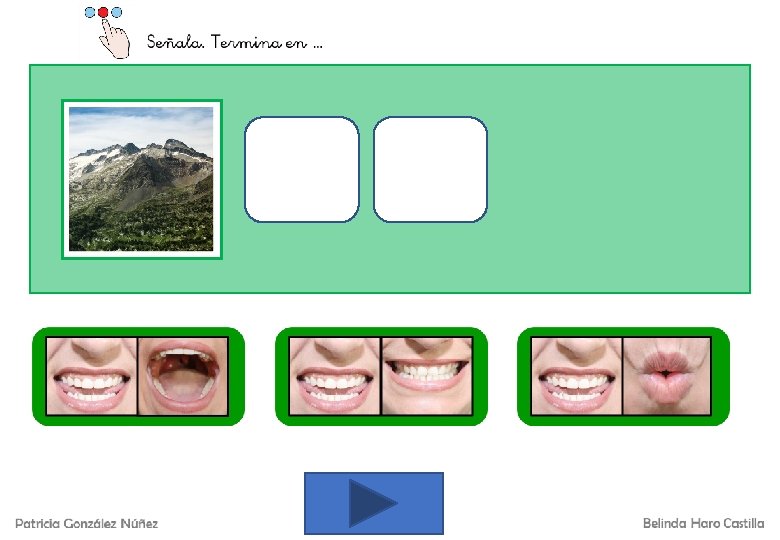Click the red dot above the hand
780x540 pixels.
(103, 12)
